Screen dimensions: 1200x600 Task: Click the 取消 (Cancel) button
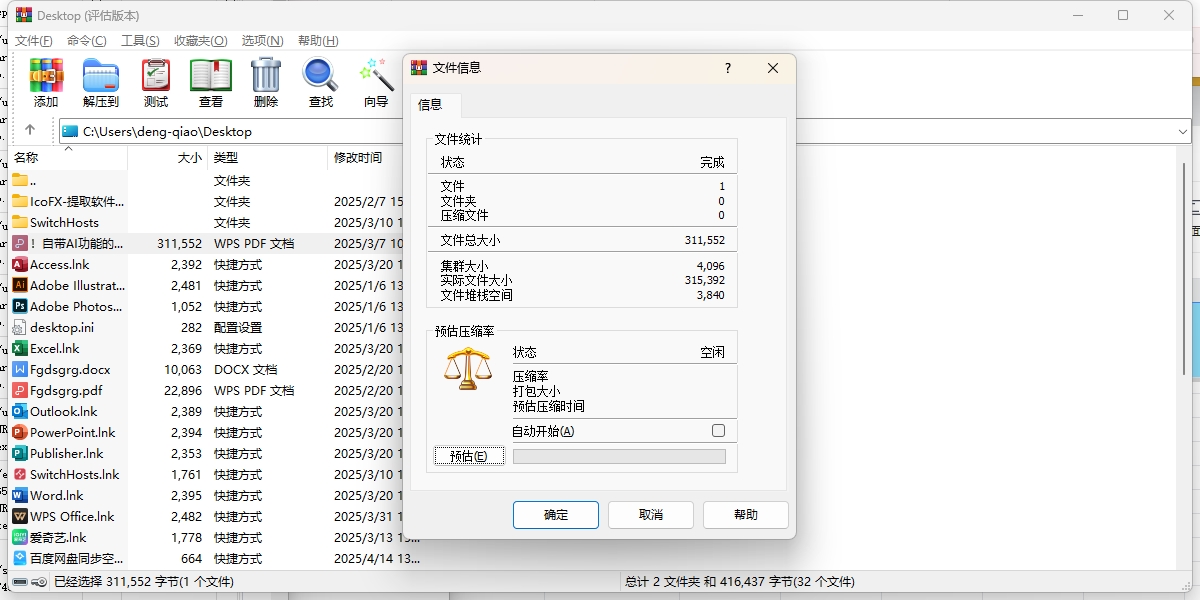tap(650, 514)
